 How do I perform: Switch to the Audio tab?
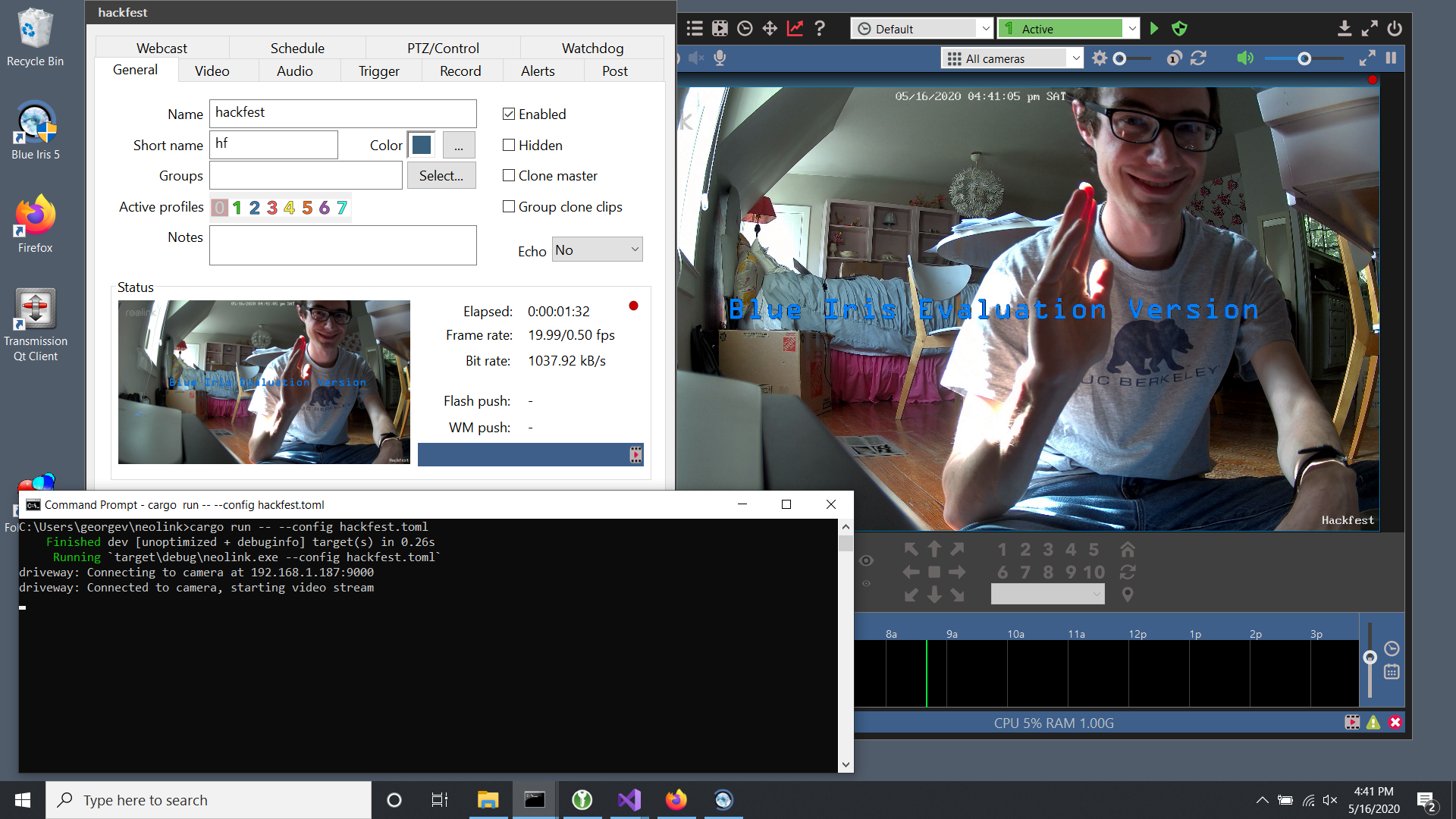point(295,70)
